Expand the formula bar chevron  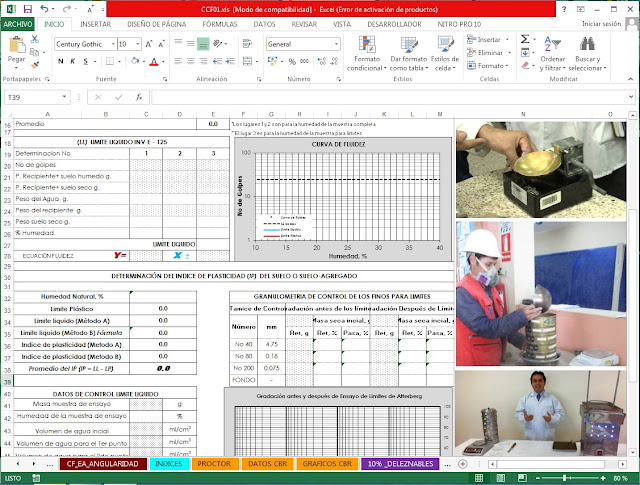pos(631,97)
